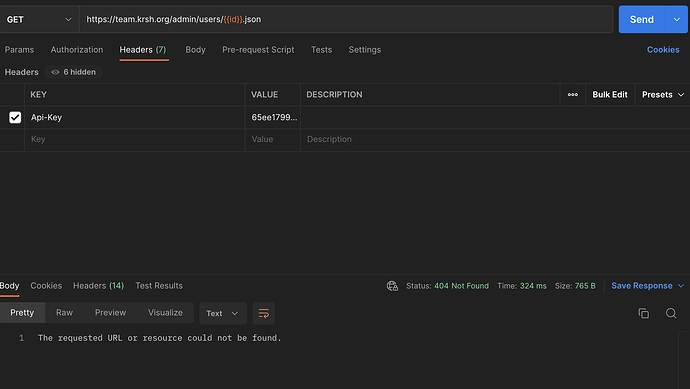690x389 pixels.
Task: View response Headers (14) tab
Action: [x=99, y=286]
